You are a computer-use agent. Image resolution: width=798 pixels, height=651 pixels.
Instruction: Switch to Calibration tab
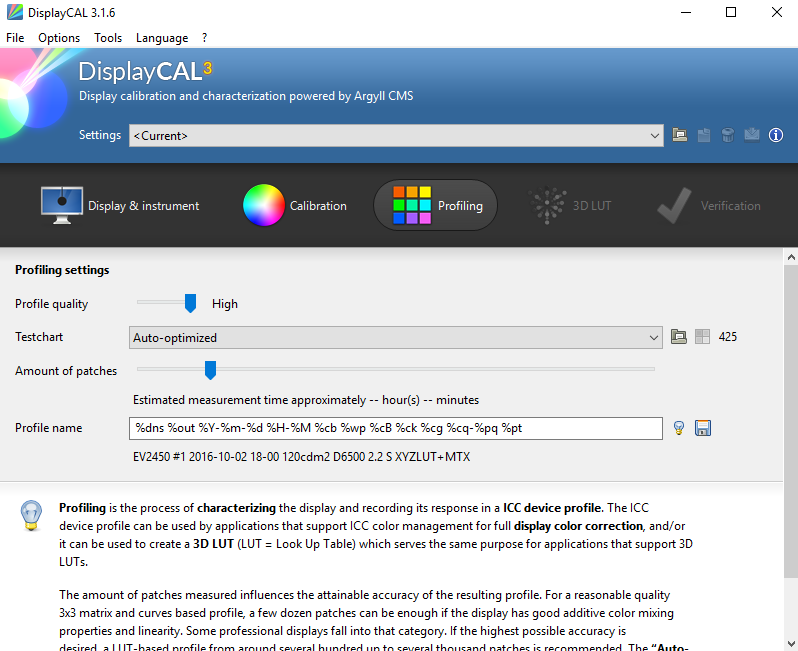pos(295,205)
